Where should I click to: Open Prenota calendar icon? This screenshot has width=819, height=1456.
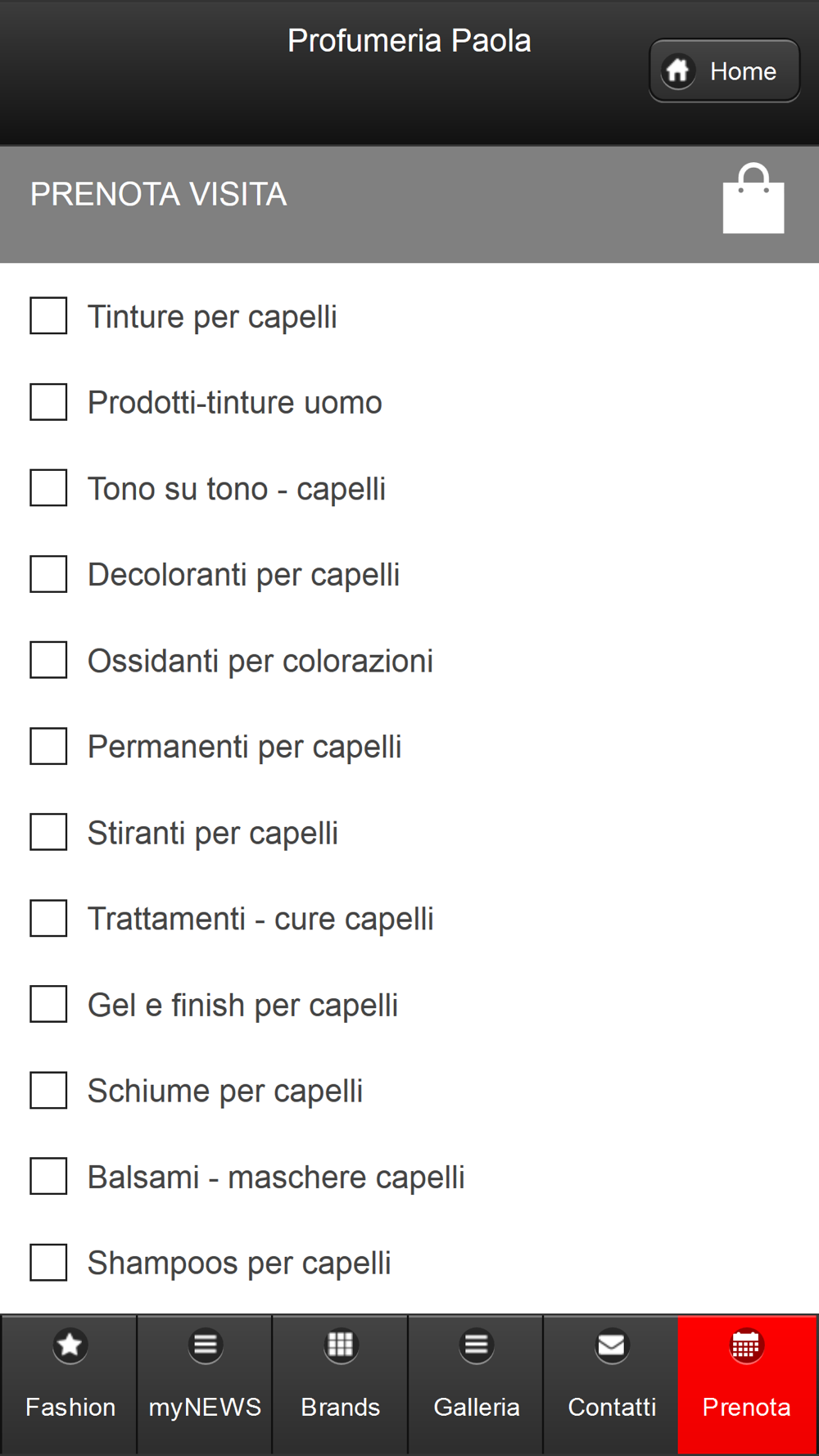click(x=746, y=1345)
